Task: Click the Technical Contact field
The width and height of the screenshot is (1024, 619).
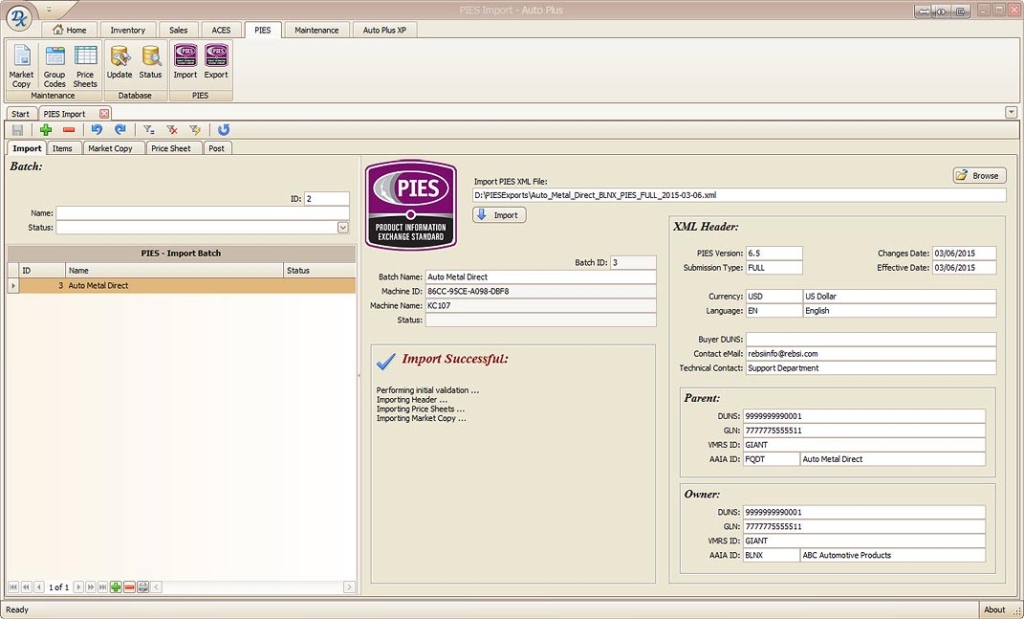Action: click(871, 368)
